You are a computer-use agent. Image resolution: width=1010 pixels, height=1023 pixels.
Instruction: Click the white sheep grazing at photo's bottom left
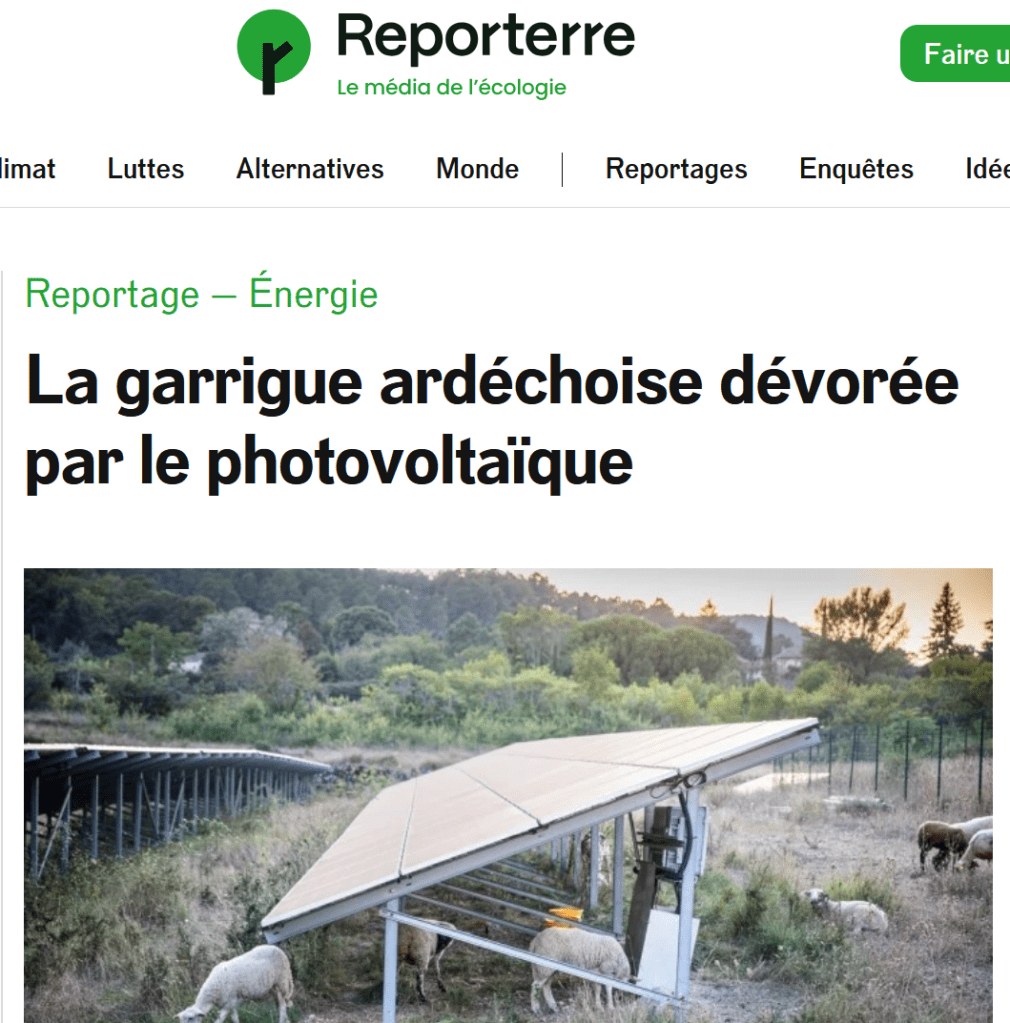pos(239,983)
